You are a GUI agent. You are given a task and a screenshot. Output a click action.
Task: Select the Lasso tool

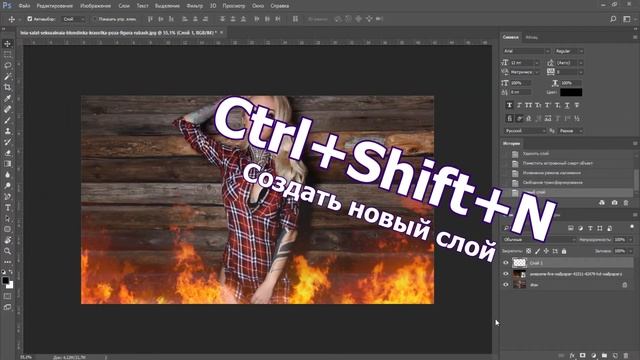tap(7, 65)
